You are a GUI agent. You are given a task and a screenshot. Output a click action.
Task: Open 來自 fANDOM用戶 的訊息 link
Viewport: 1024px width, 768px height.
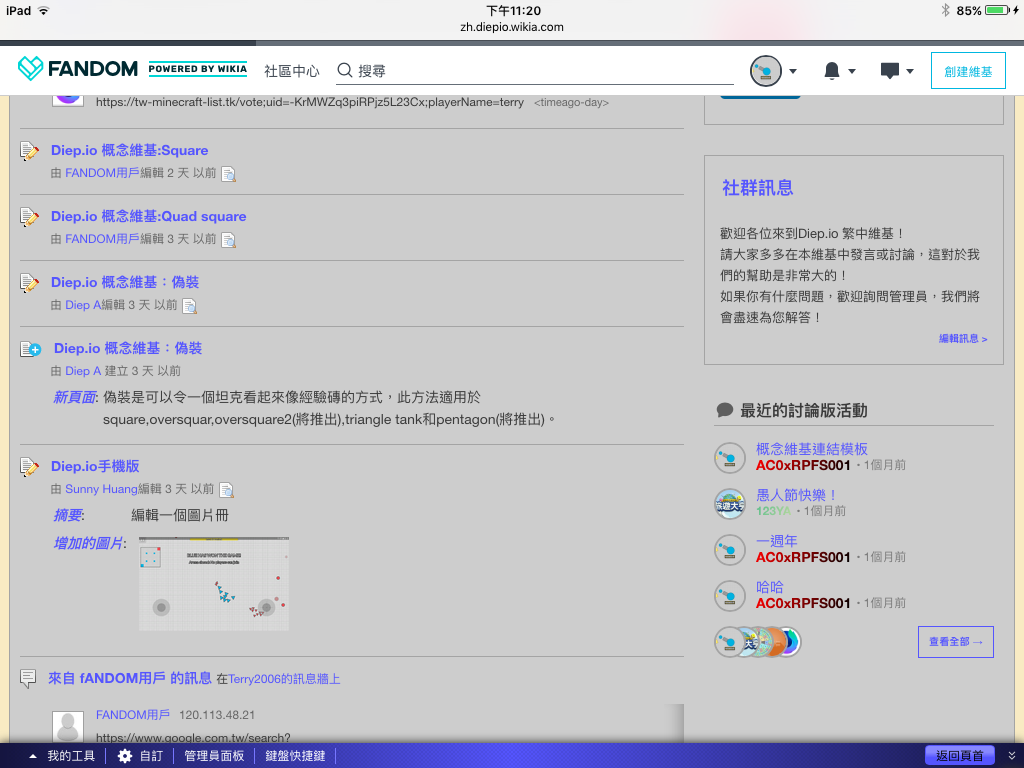130,679
